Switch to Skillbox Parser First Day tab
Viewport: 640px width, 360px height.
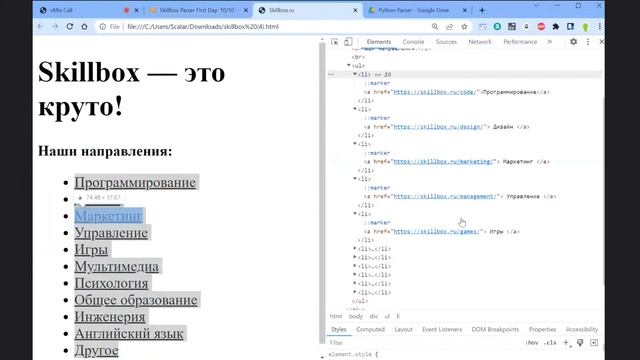(197, 10)
